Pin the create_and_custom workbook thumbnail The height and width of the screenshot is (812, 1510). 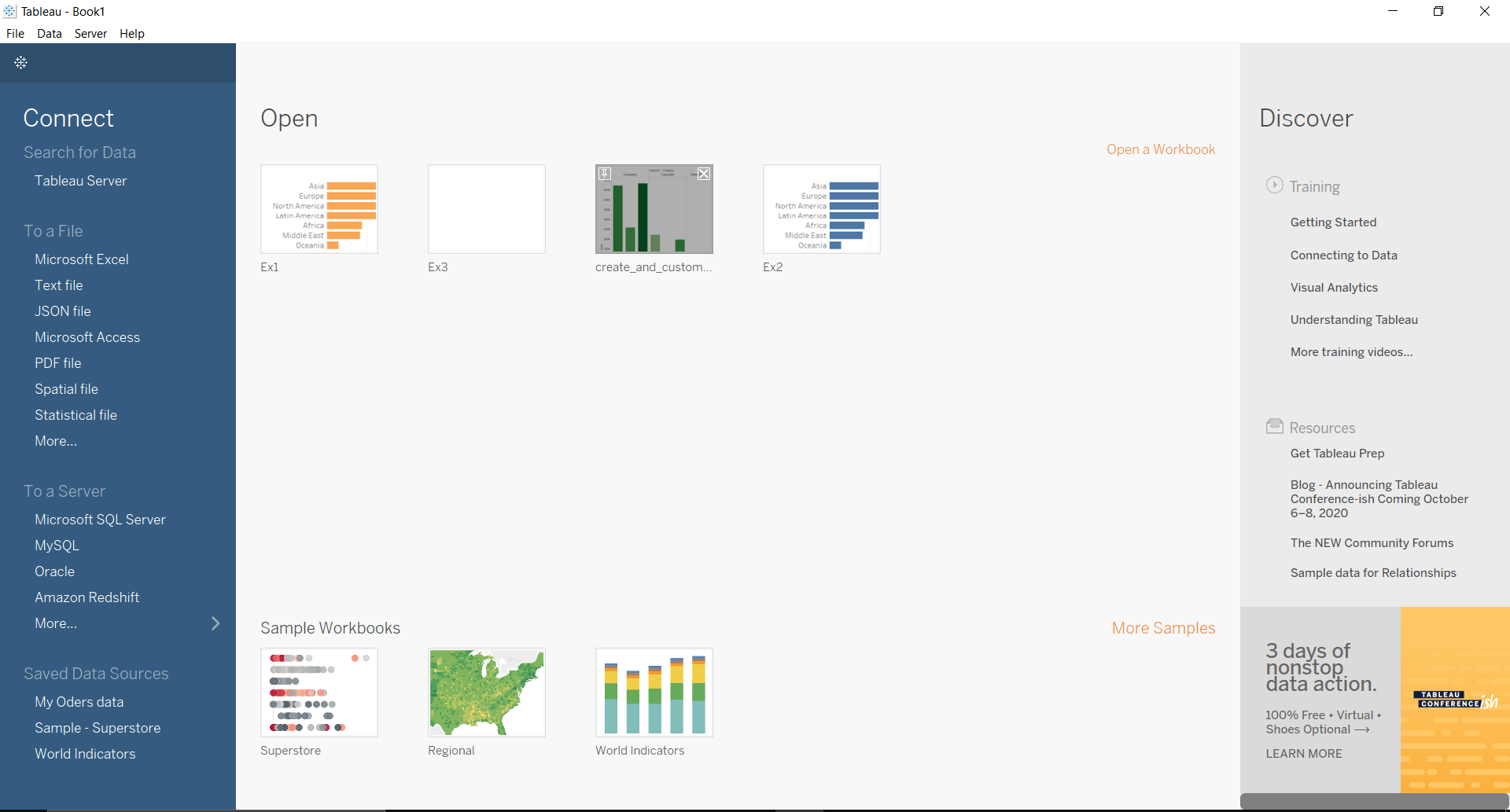[605, 174]
